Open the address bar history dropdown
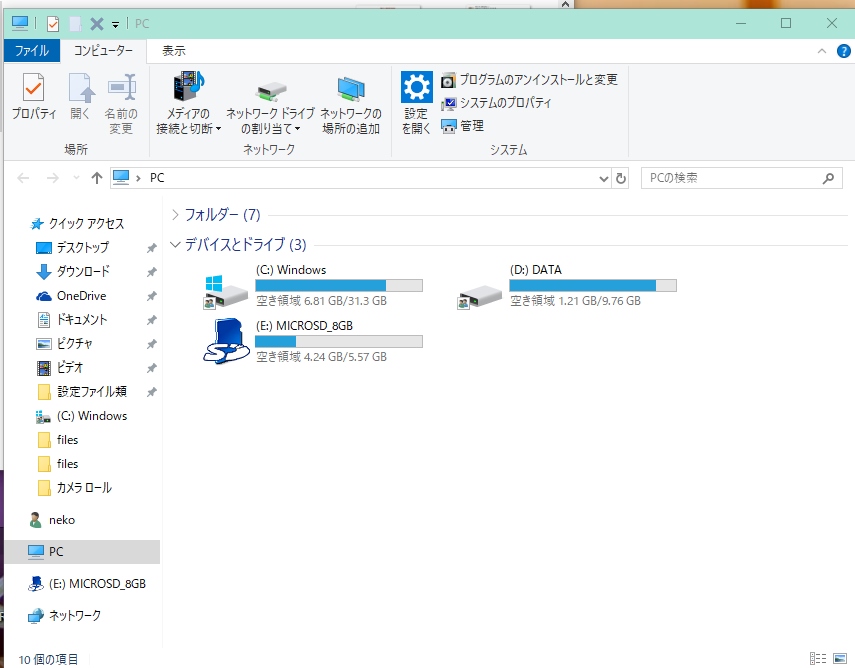Viewport: 855px width, 668px height. pos(603,178)
